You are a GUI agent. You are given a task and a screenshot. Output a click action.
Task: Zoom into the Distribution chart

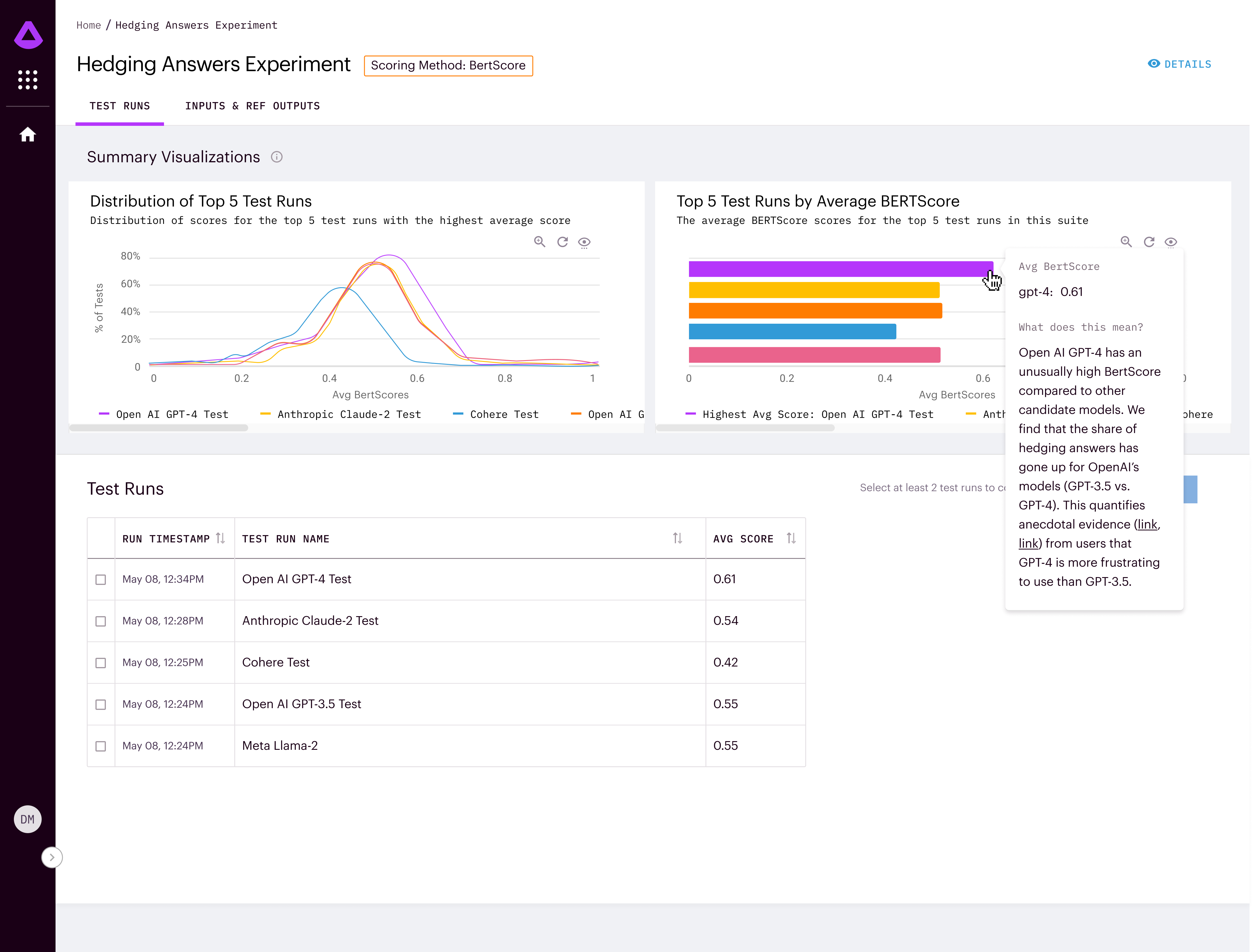(539, 242)
